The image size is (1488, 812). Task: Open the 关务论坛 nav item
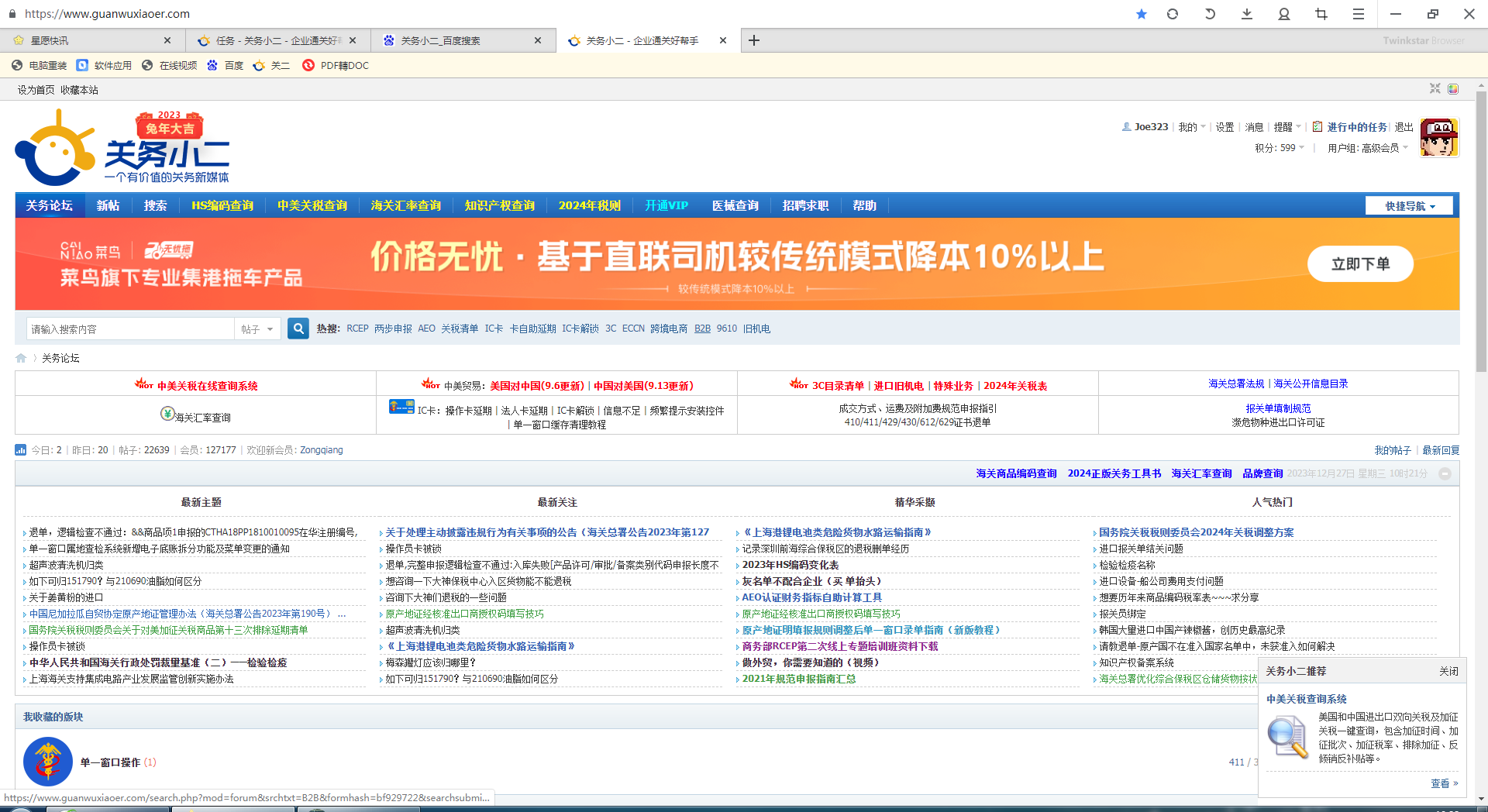[50, 205]
